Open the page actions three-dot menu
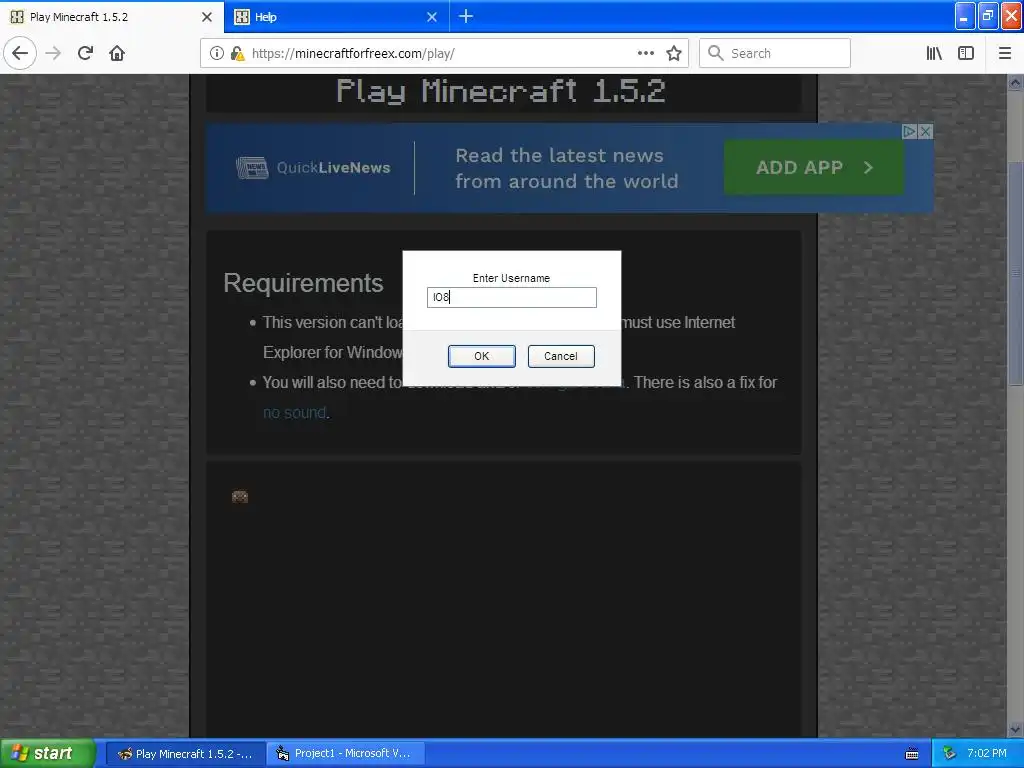1024x768 pixels. pyautogui.click(x=645, y=53)
